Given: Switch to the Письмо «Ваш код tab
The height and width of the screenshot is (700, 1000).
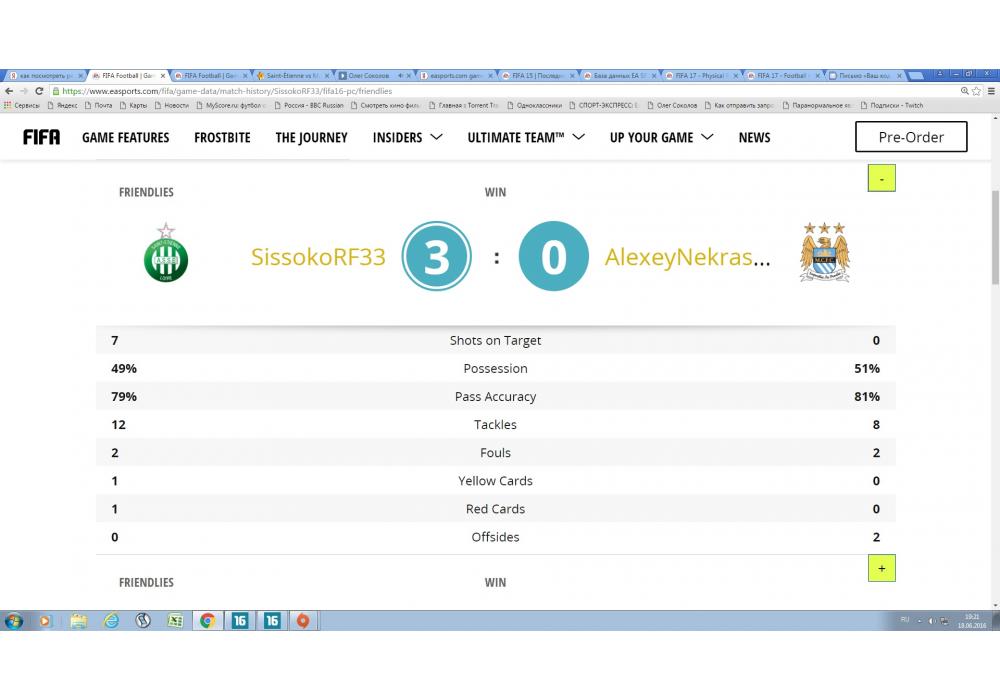Looking at the screenshot, I should point(864,75).
